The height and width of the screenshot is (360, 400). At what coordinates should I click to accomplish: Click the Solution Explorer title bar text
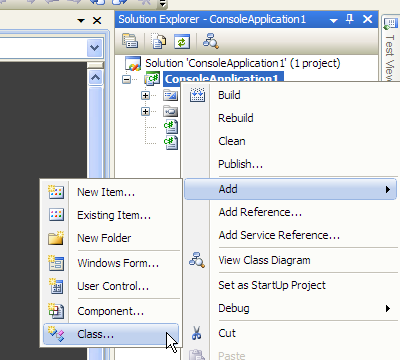coord(212,19)
